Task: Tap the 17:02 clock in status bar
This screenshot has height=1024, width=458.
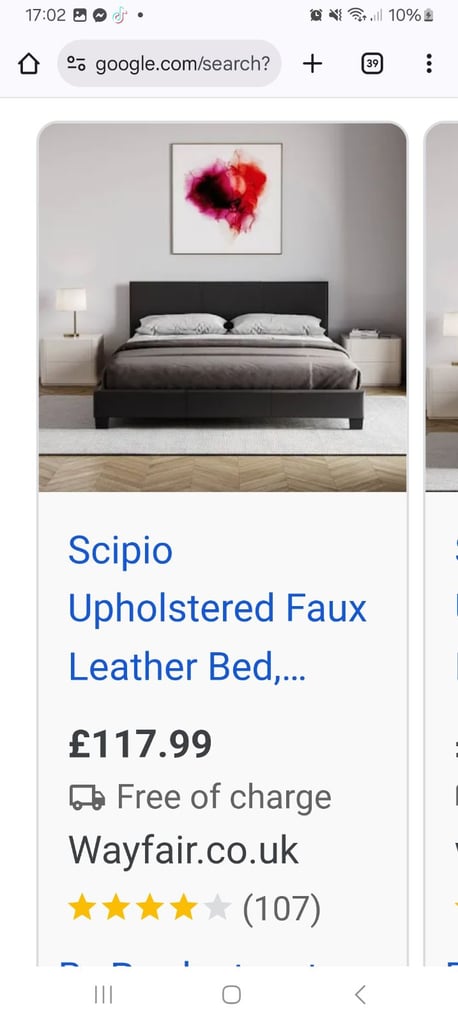Action: [x=46, y=15]
